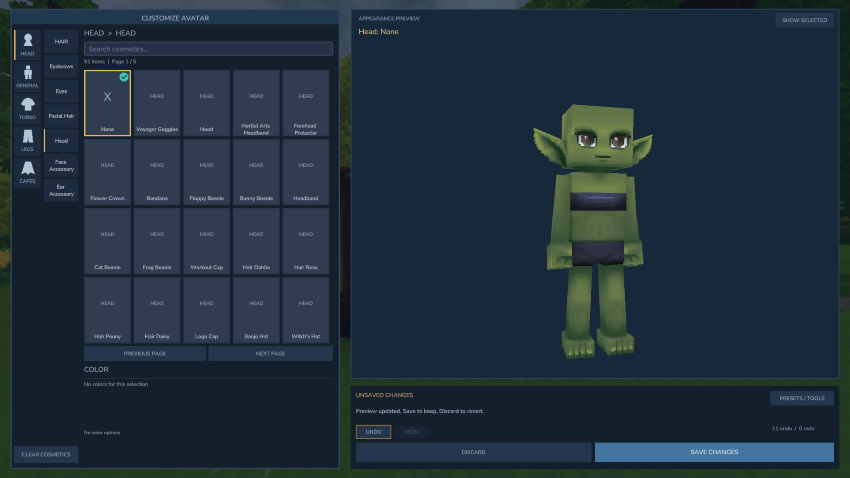Click the Redo button
Image resolution: width=850 pixels, height=478 pixels.
[411, 432]
